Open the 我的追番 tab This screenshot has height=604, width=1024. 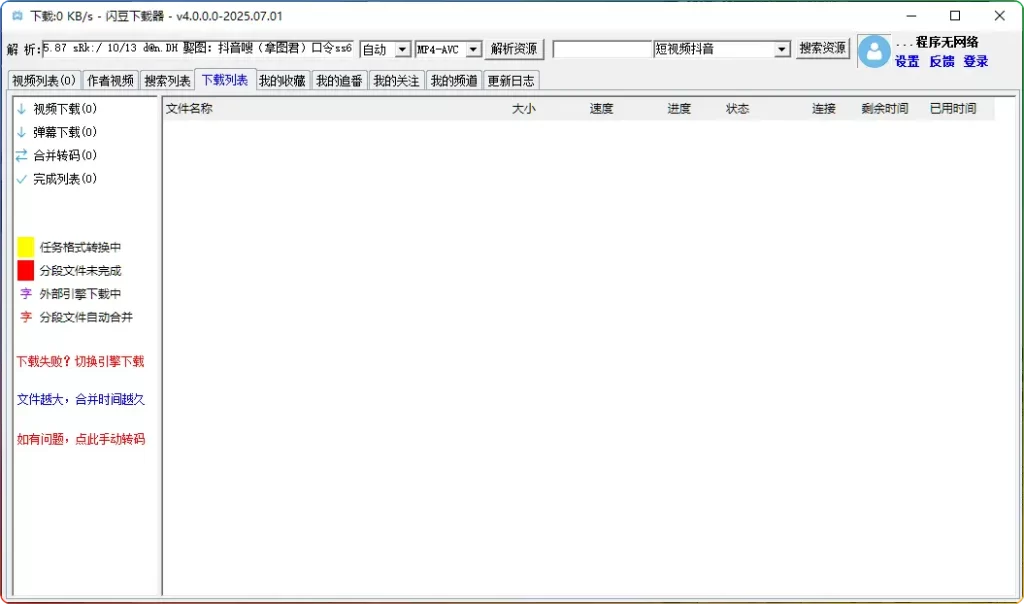coord(339,81)
